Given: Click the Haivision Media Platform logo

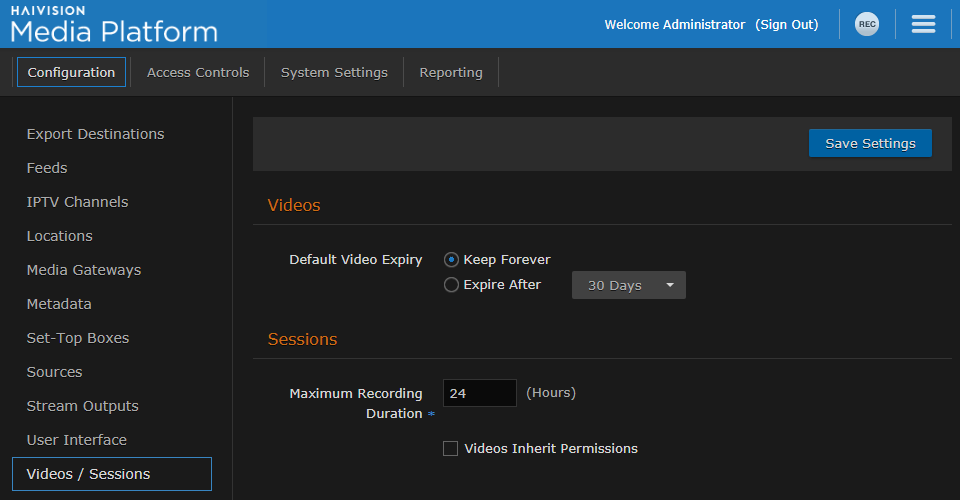Looking at the screenshot, I should [113, 24].
